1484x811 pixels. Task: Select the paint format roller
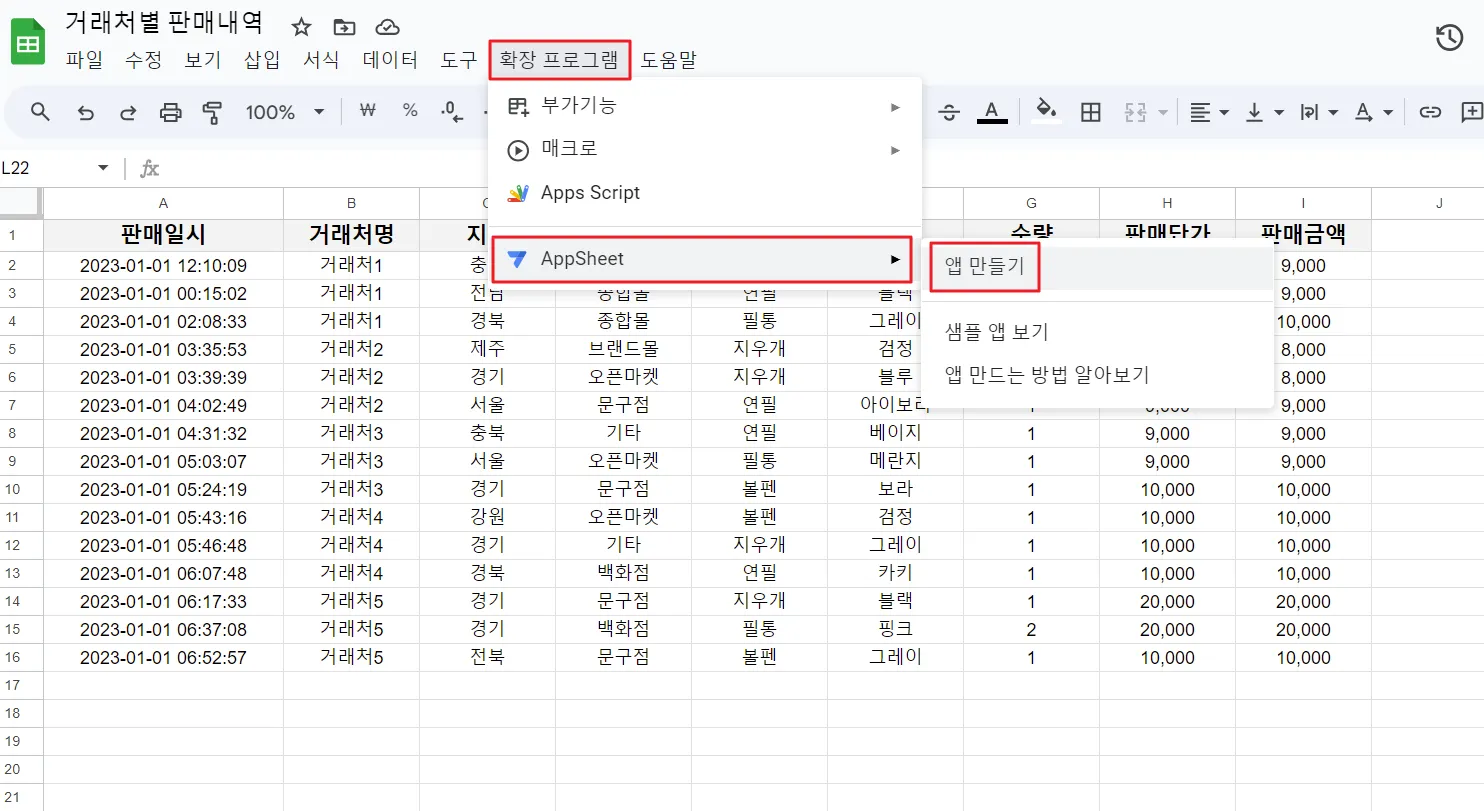(212, 112)
